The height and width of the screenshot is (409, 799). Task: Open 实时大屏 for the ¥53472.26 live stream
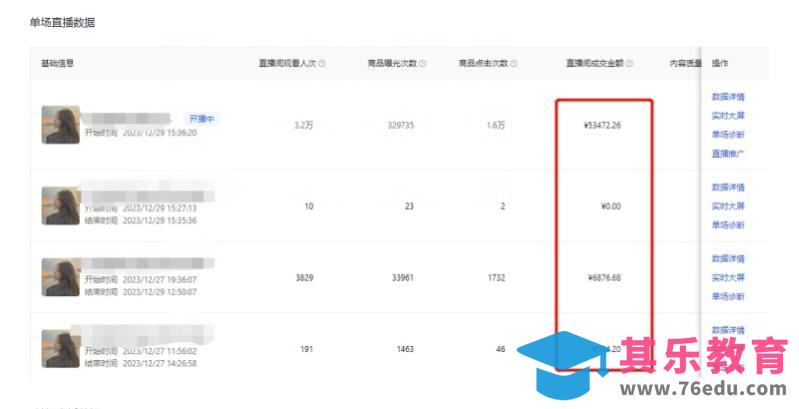pos(727,116)
